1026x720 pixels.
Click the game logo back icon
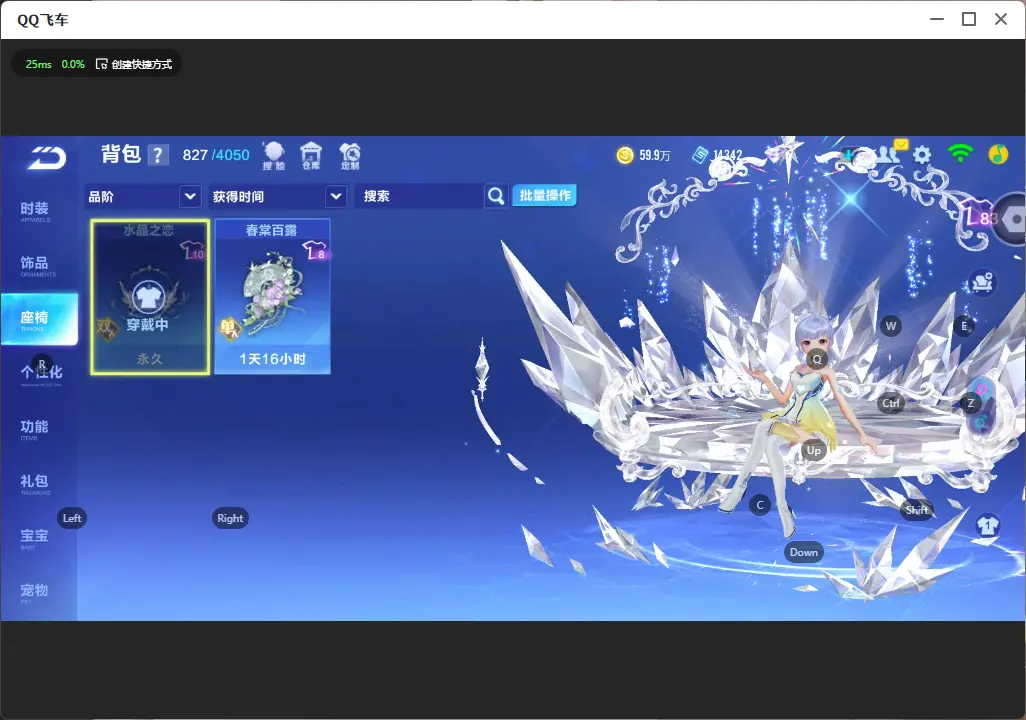46,158
